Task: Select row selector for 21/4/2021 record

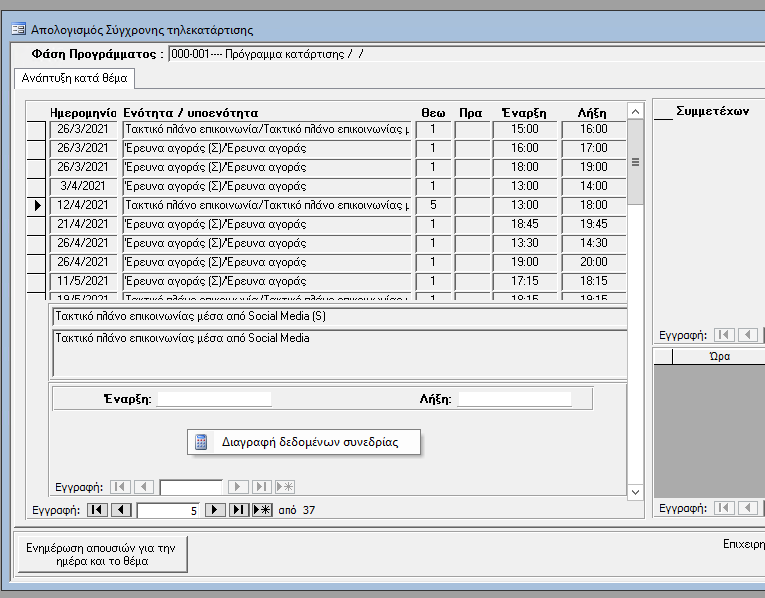Action: point(37,224)
